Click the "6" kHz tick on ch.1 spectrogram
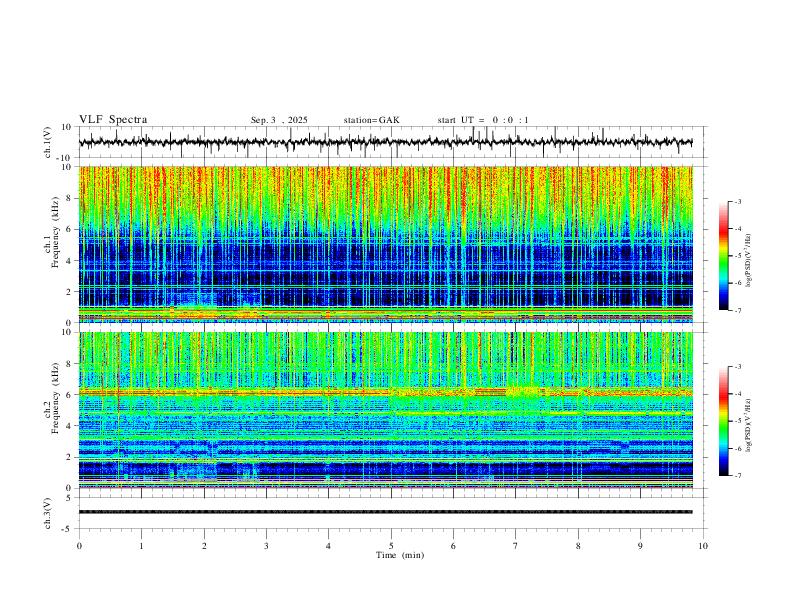The width and height of the screenshot is (792, 612). click(x=70, y=229)
